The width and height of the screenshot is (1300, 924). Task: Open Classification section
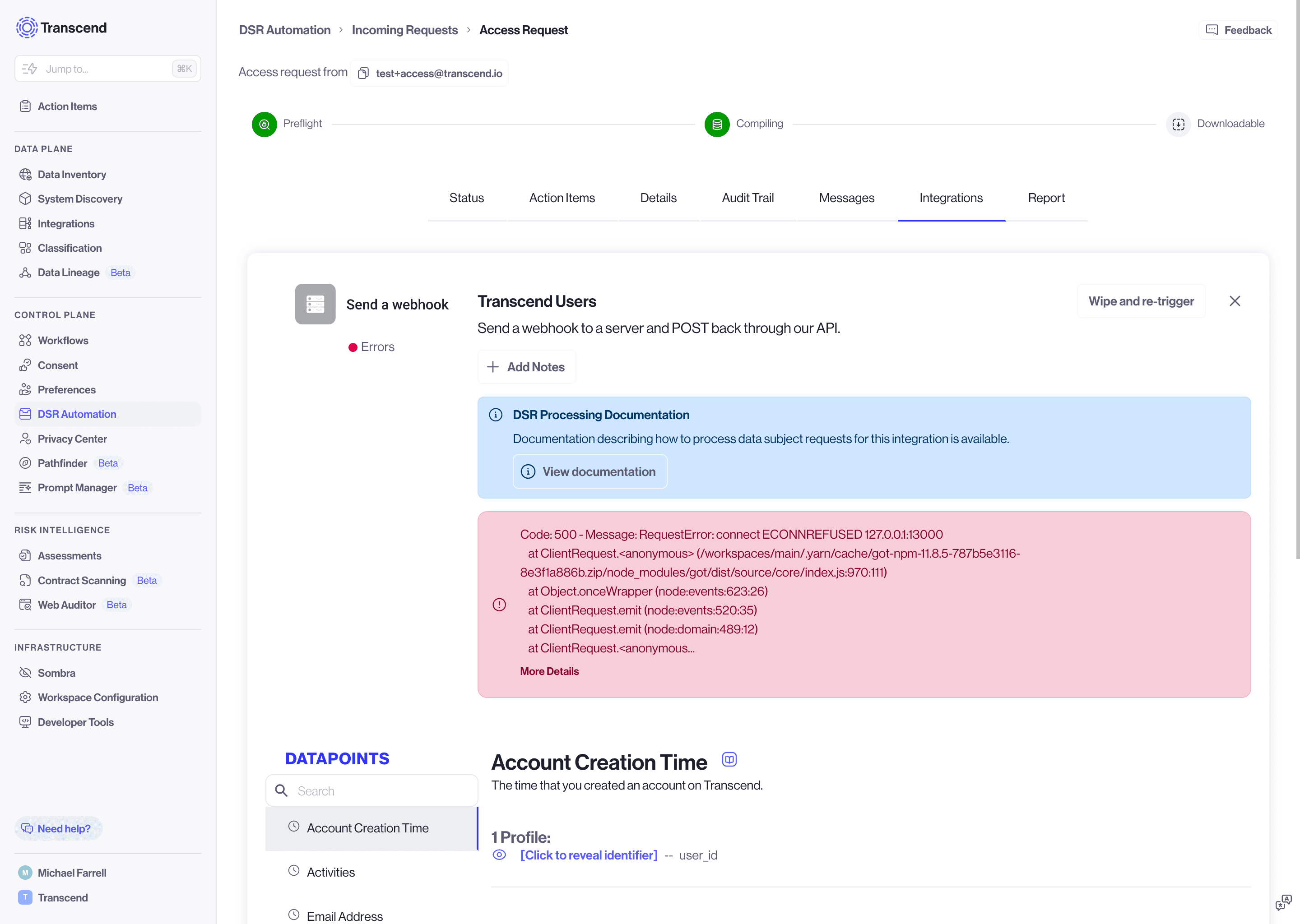(x=70, y=248)
